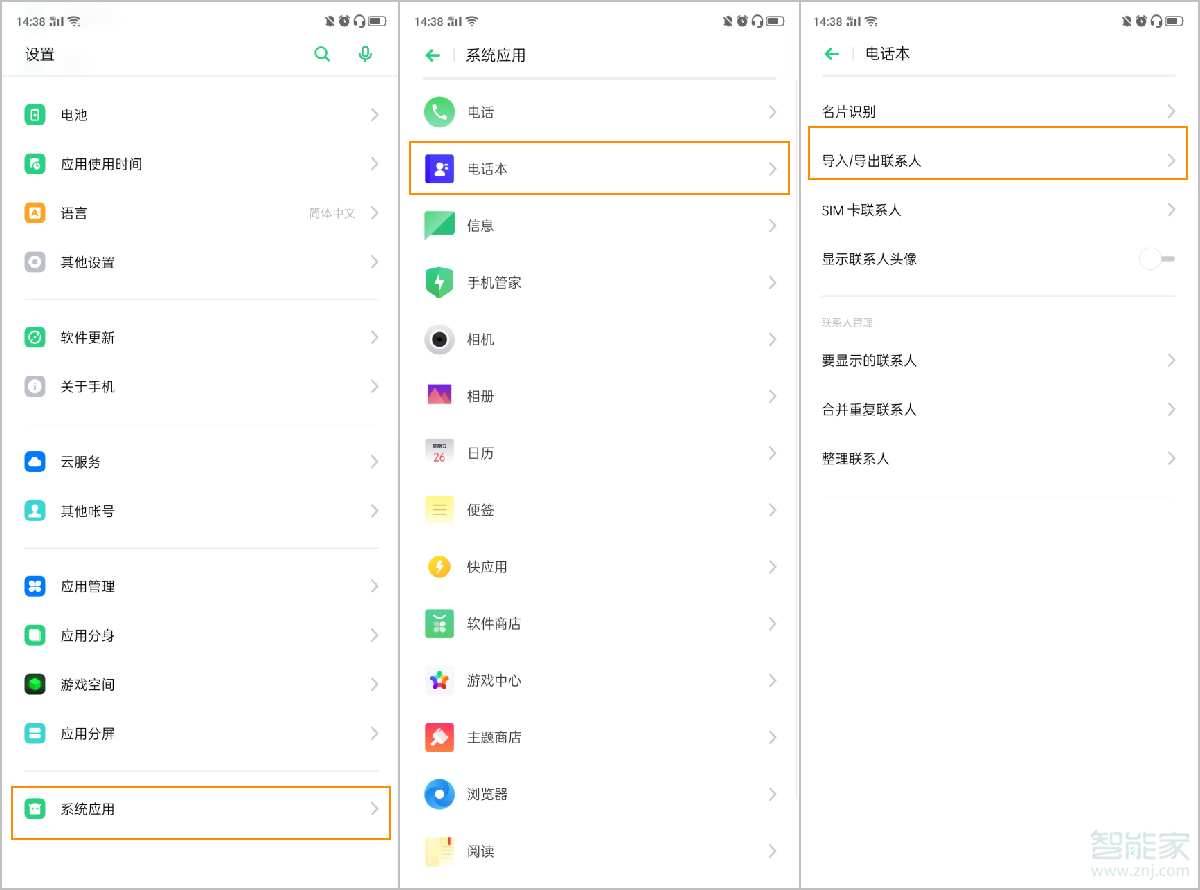Viewport: 1200px width, 890px height.
Task: Open 要显示的联系人 settings item
Action: point(997,359)
